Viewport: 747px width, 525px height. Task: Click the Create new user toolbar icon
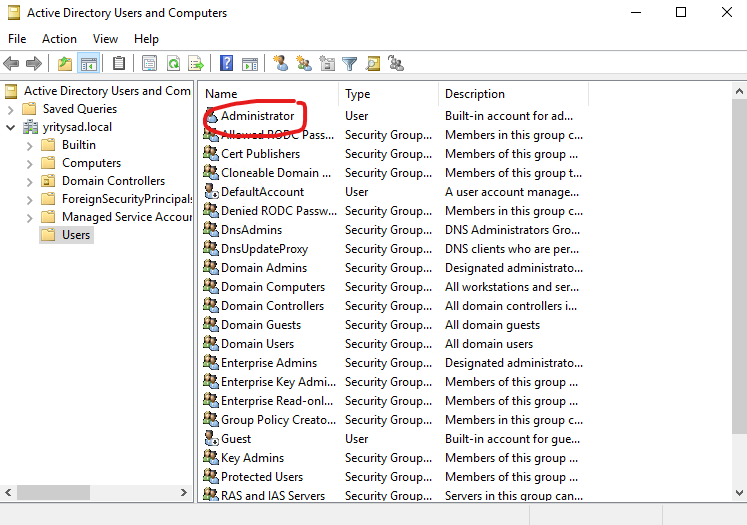click(x=280, y=63)
